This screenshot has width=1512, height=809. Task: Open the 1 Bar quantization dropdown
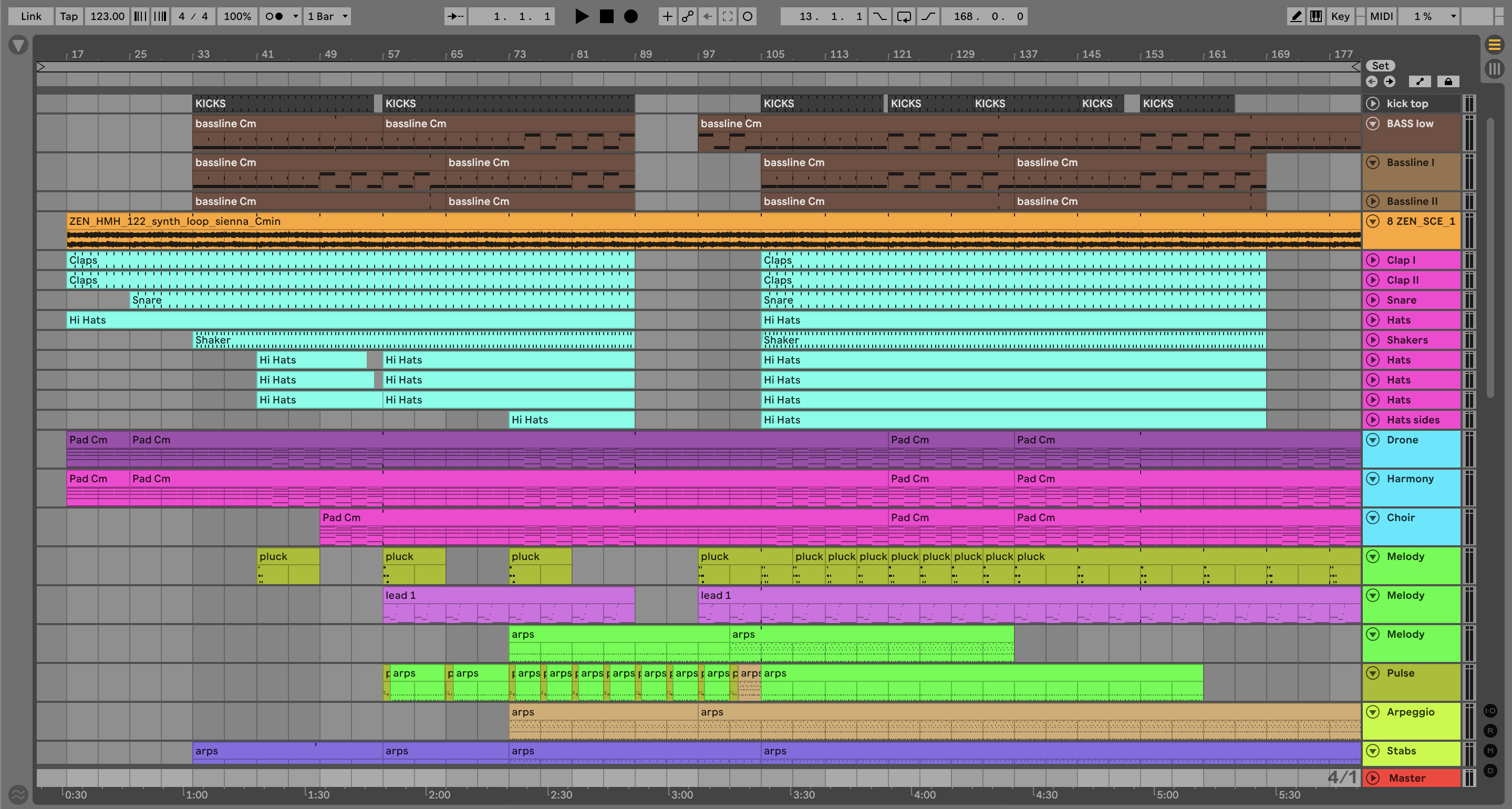point(327,16)
